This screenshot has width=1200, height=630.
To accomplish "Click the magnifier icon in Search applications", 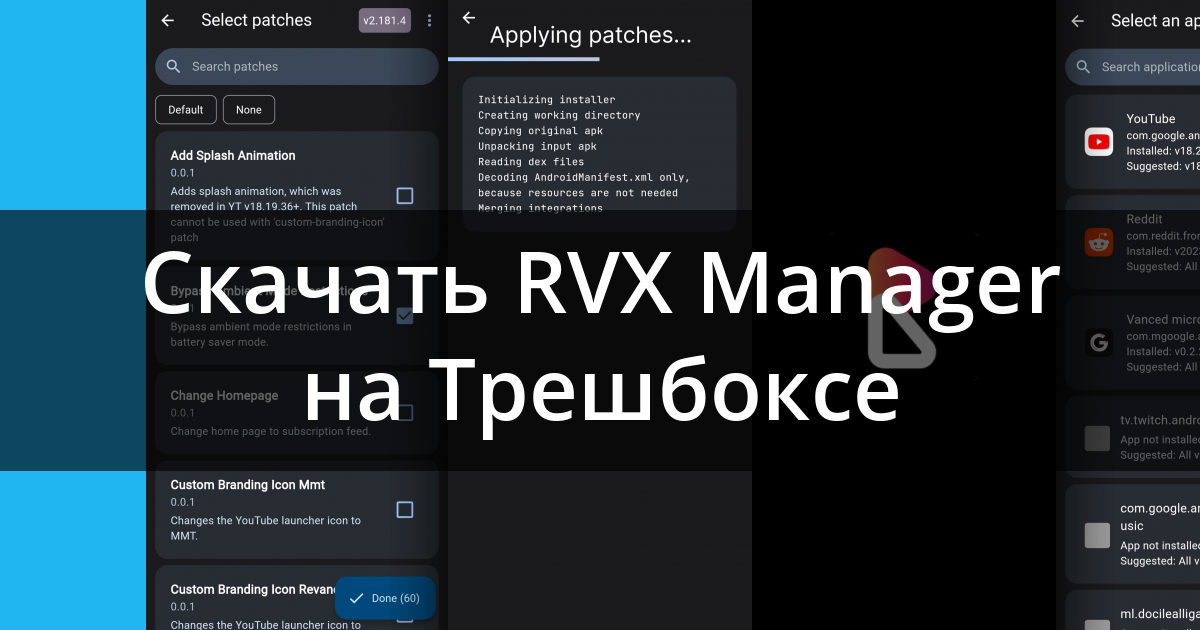I will [x=1083, y=67].
